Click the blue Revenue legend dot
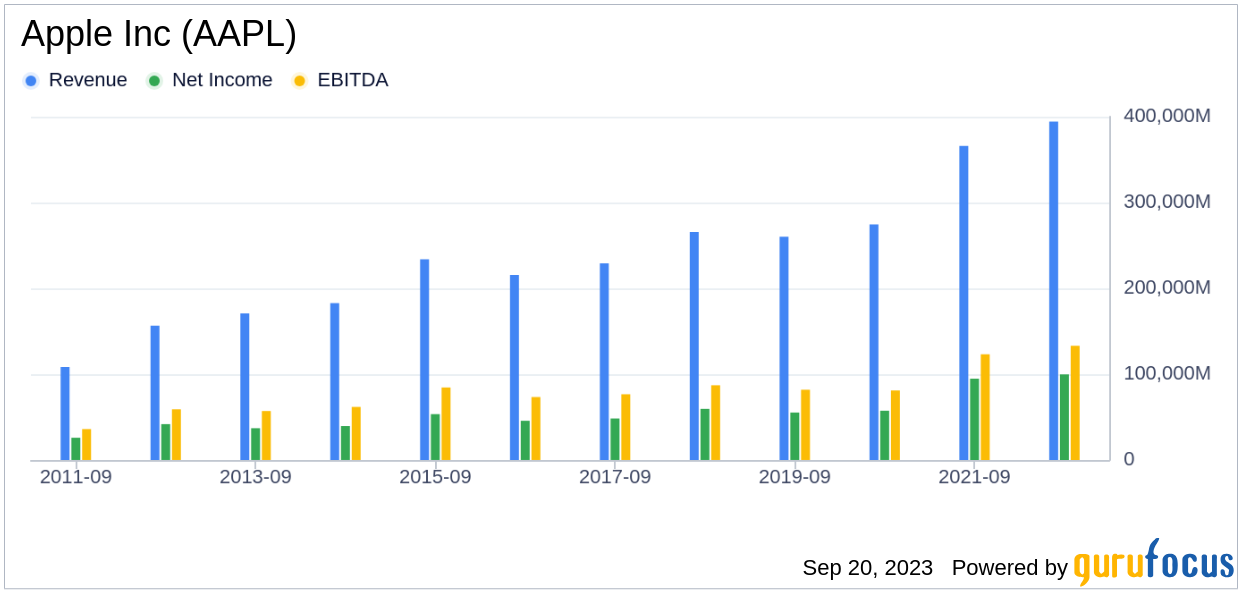This screenshot has height=593, width=1242. click(32, 81)
